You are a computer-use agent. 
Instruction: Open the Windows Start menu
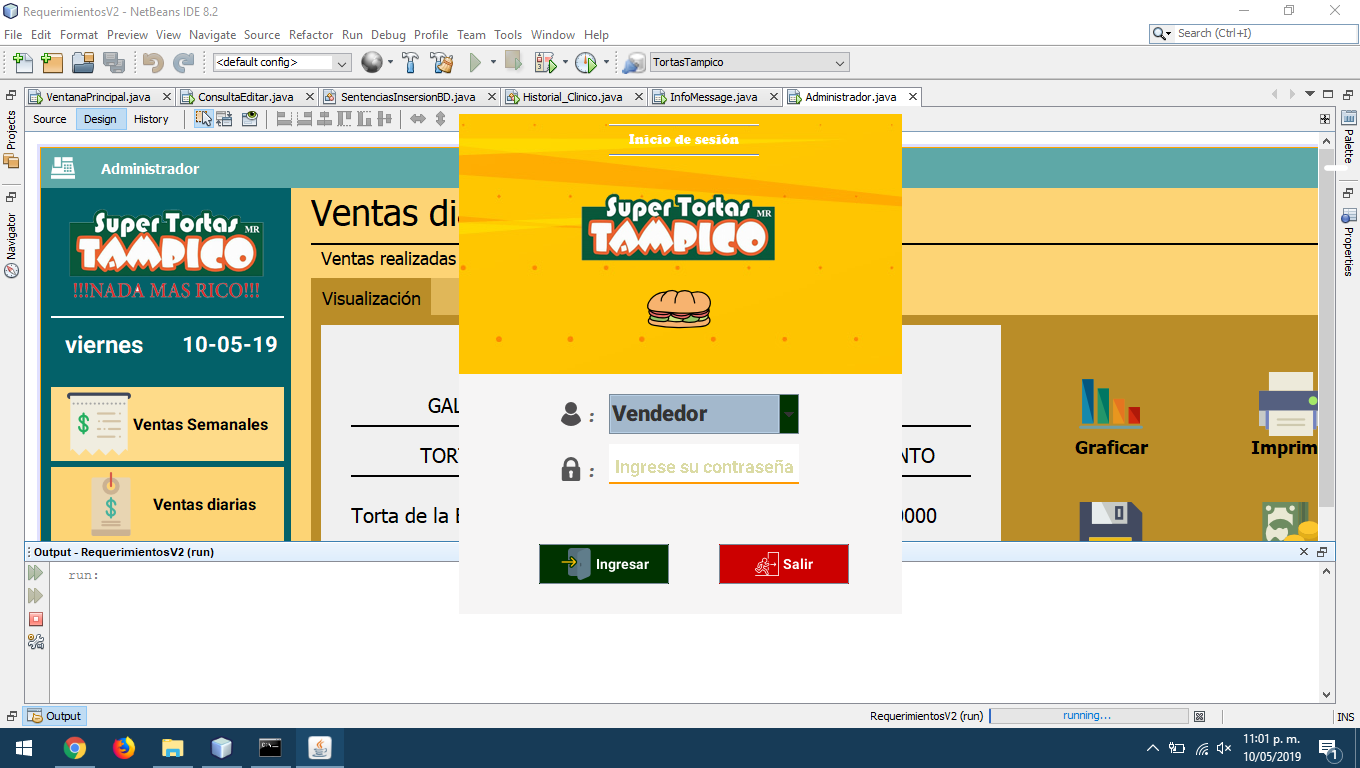pyautogui.click(x=24, y=748)
